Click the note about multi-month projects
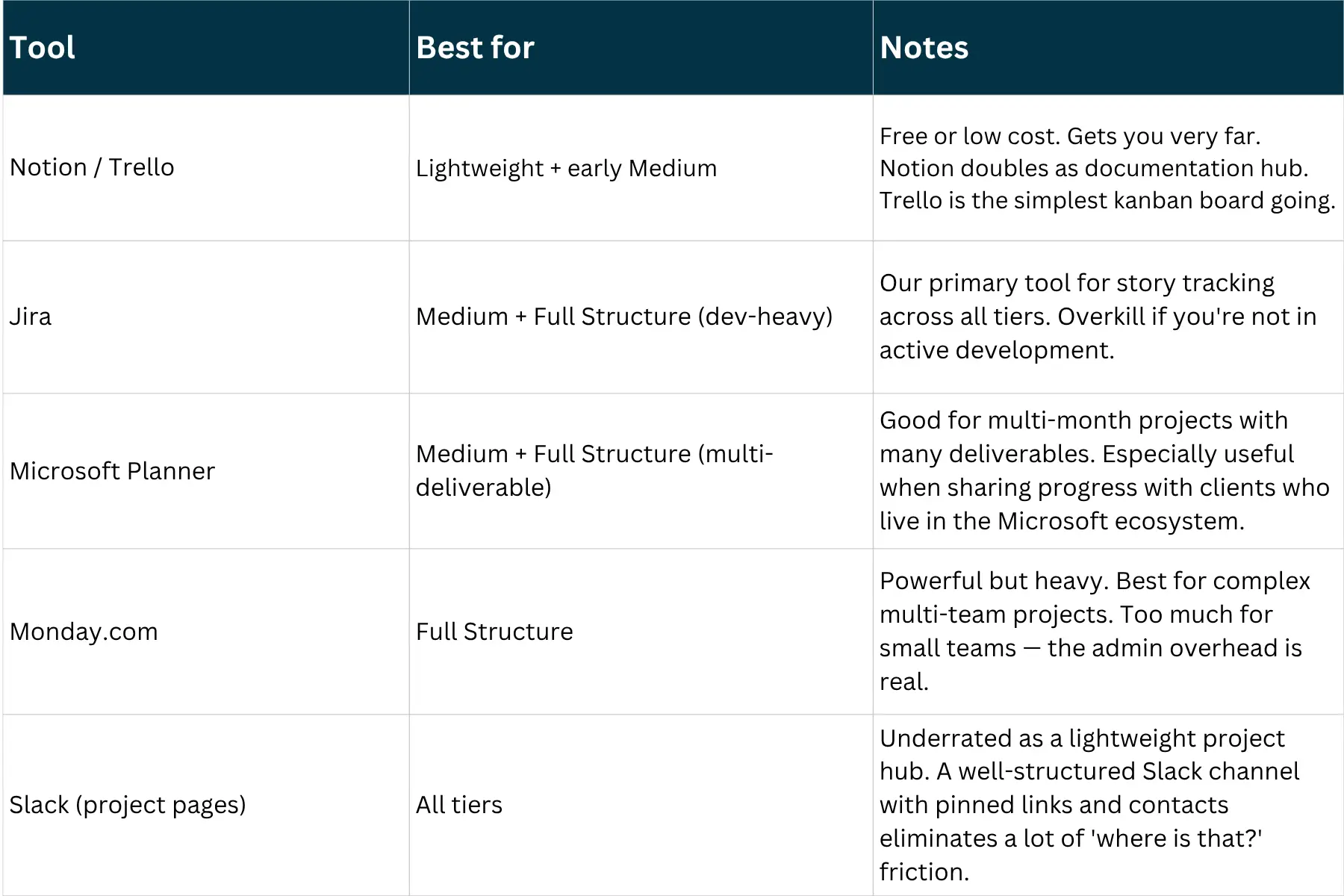The width and height of the screenshot is (1344, 896). [x=1108, y=471]
